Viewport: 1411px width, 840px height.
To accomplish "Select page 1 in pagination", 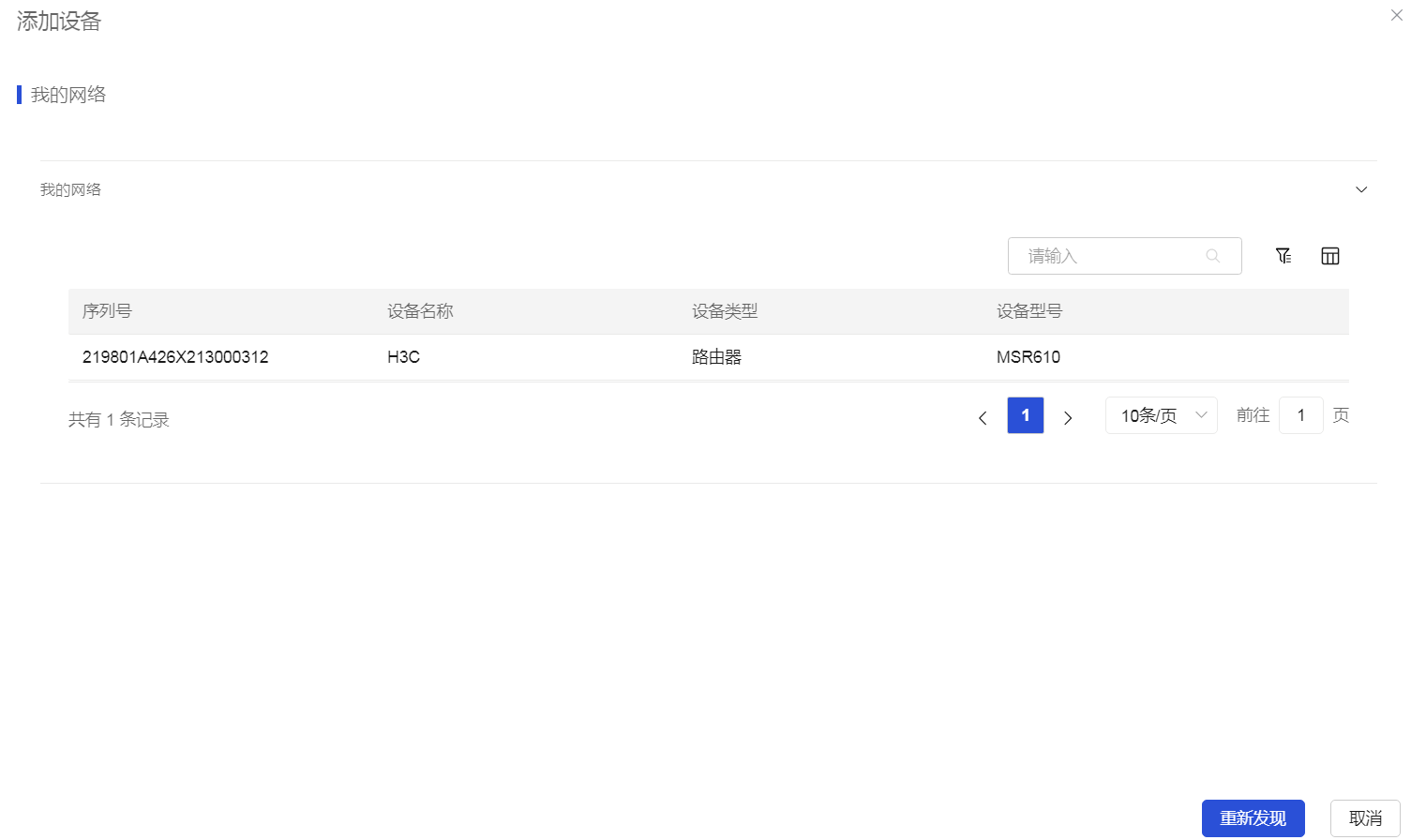I will tap(1025, 415).
